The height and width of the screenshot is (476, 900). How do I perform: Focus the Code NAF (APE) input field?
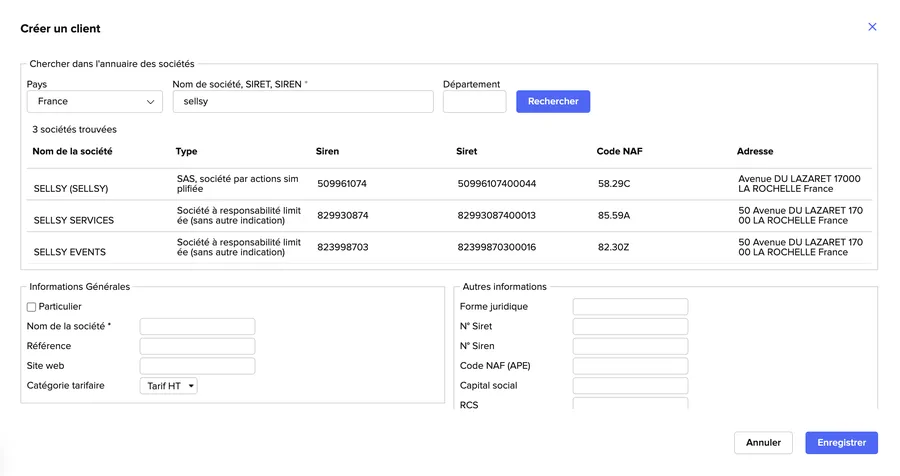[x=630, y=366]
